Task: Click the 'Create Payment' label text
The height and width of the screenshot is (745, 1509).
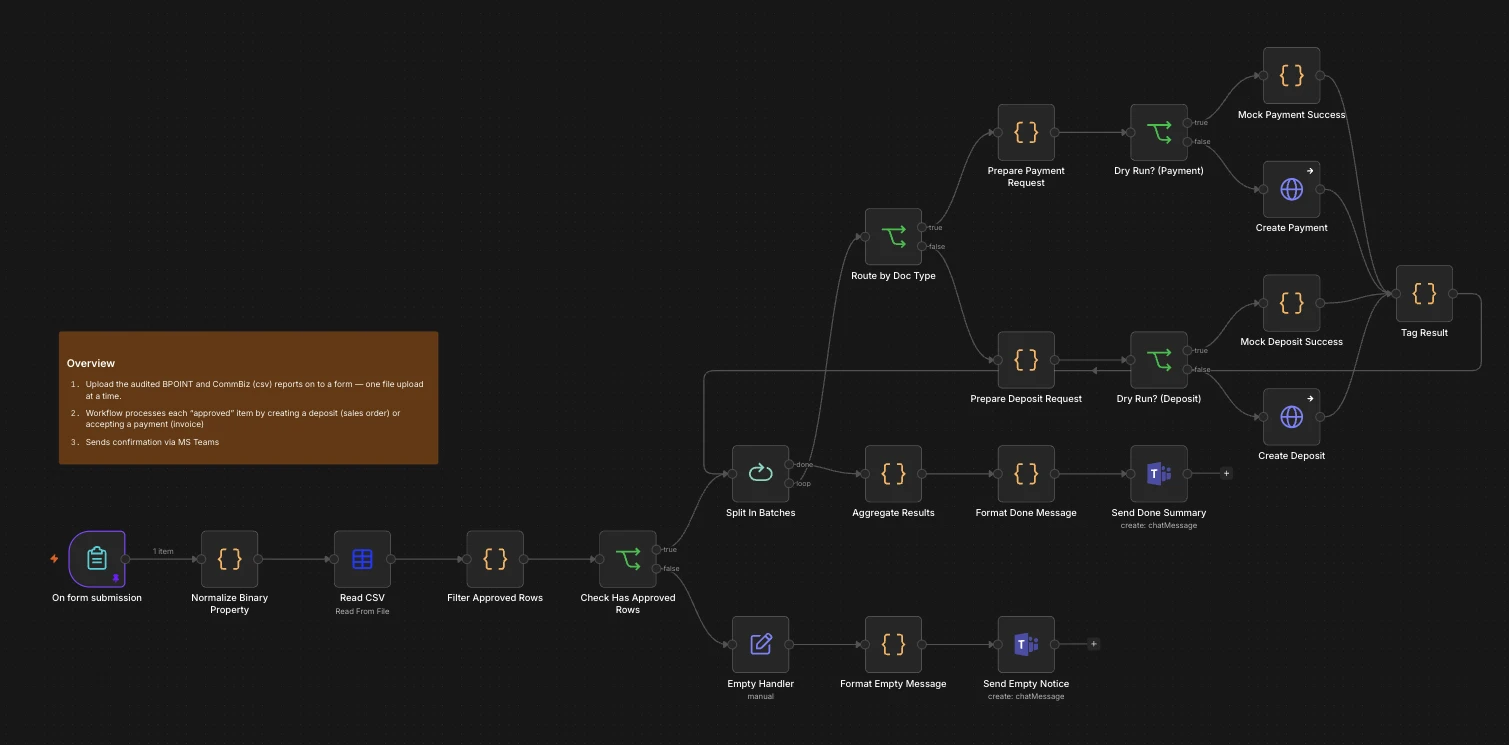Action: click(x=1292, y=228)
